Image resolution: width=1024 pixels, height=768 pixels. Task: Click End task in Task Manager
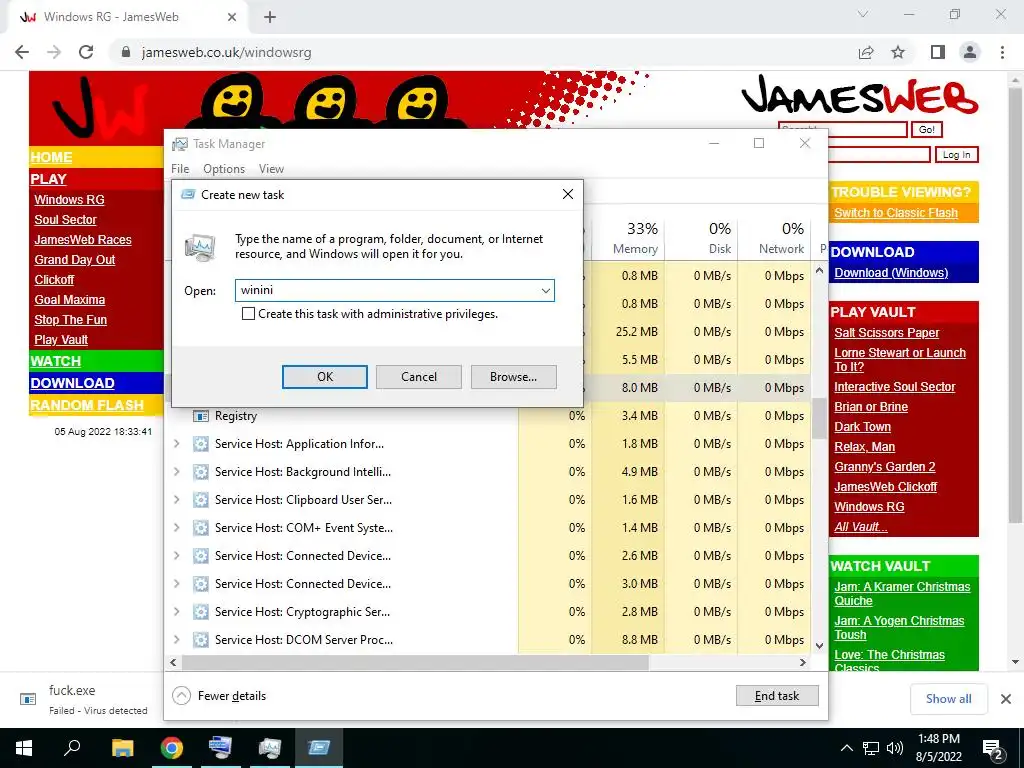click(x=777, y=696)
